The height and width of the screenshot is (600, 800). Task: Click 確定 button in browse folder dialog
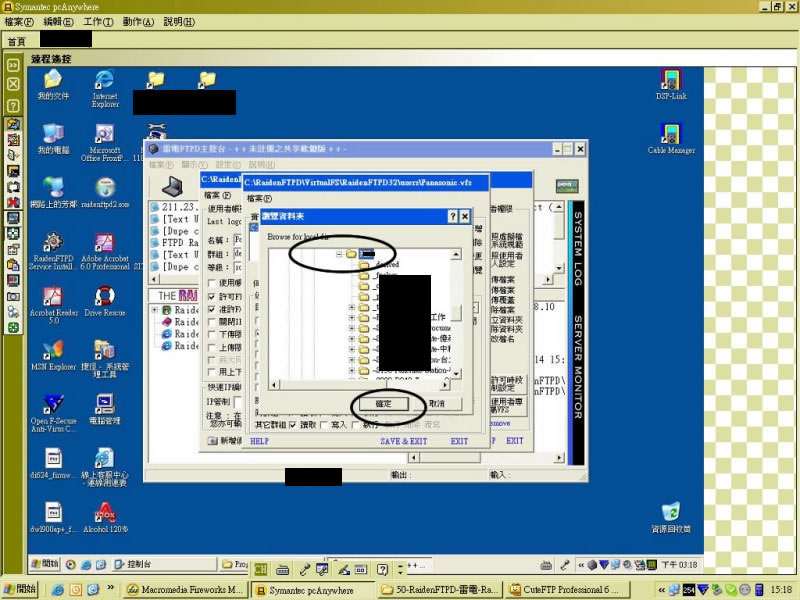point(384,404)
